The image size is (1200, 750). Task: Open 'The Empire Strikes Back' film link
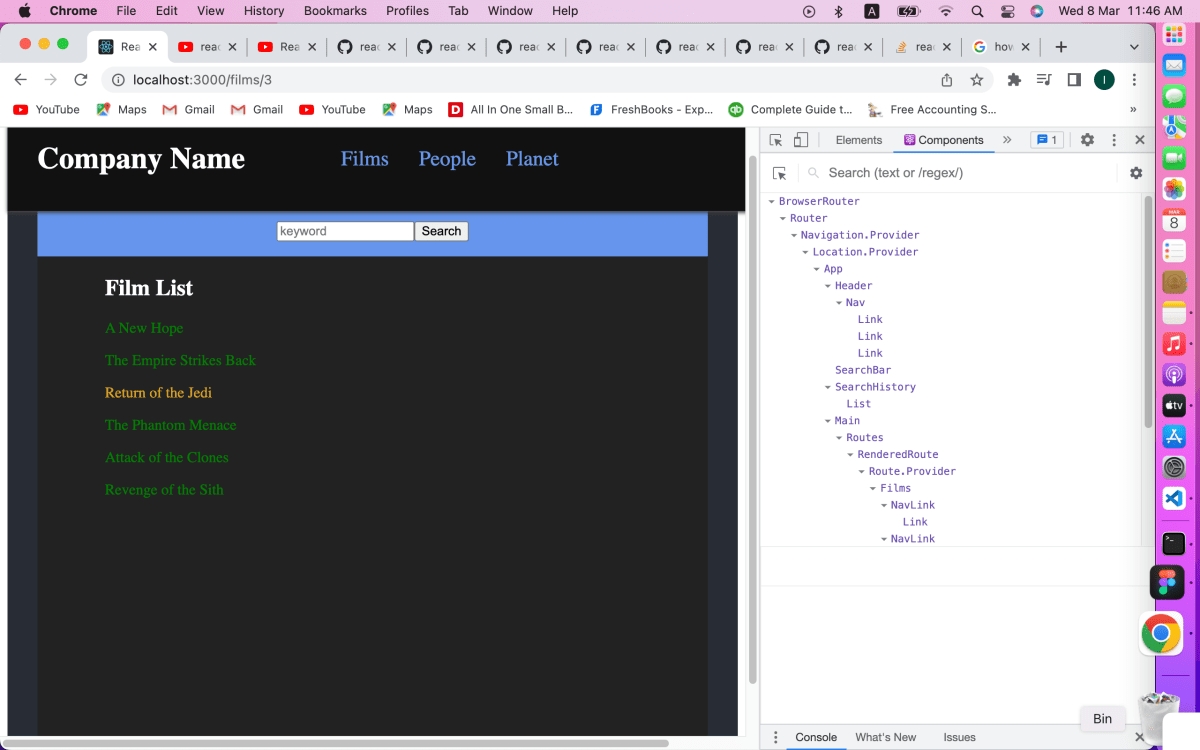coord(180,360)
